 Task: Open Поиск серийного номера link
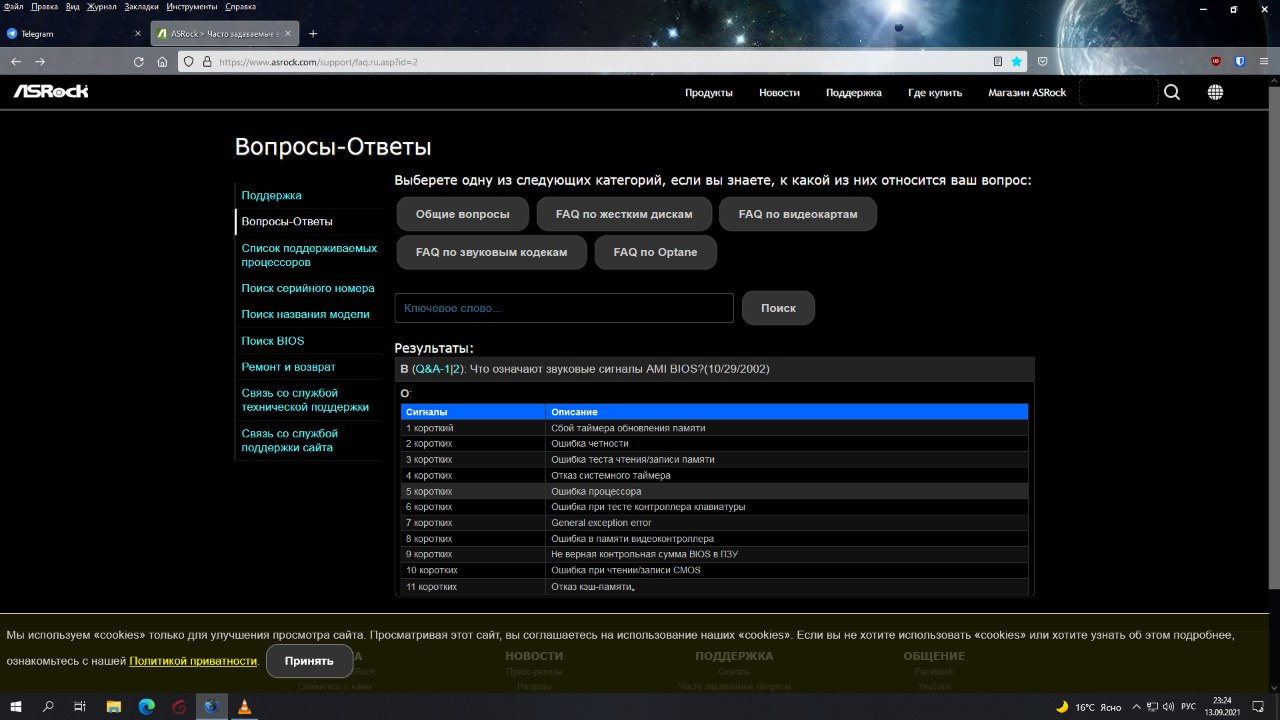point(308,288)
